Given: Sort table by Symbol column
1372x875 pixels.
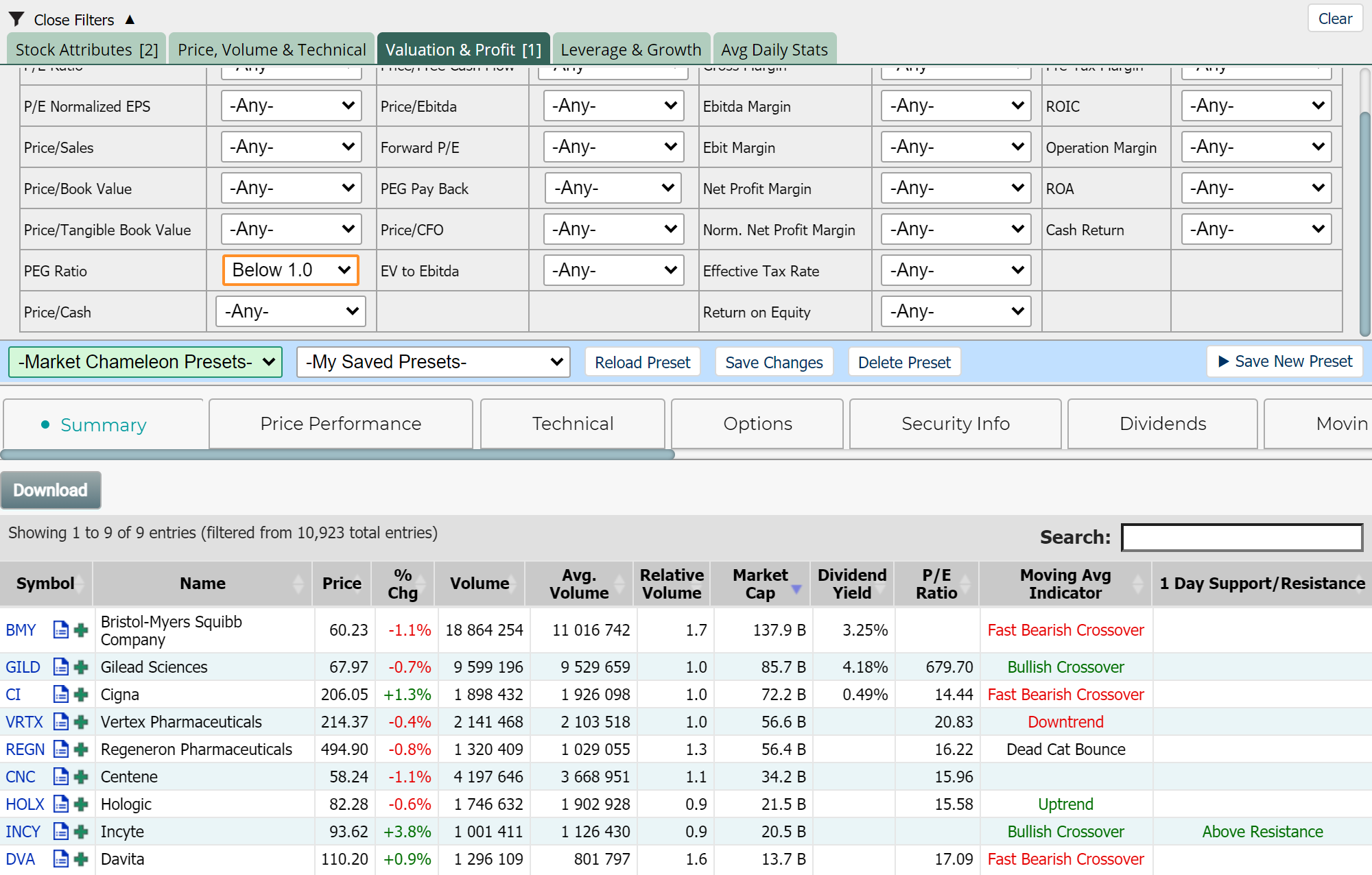Looking at the screenshot, I should click(46, 584).
